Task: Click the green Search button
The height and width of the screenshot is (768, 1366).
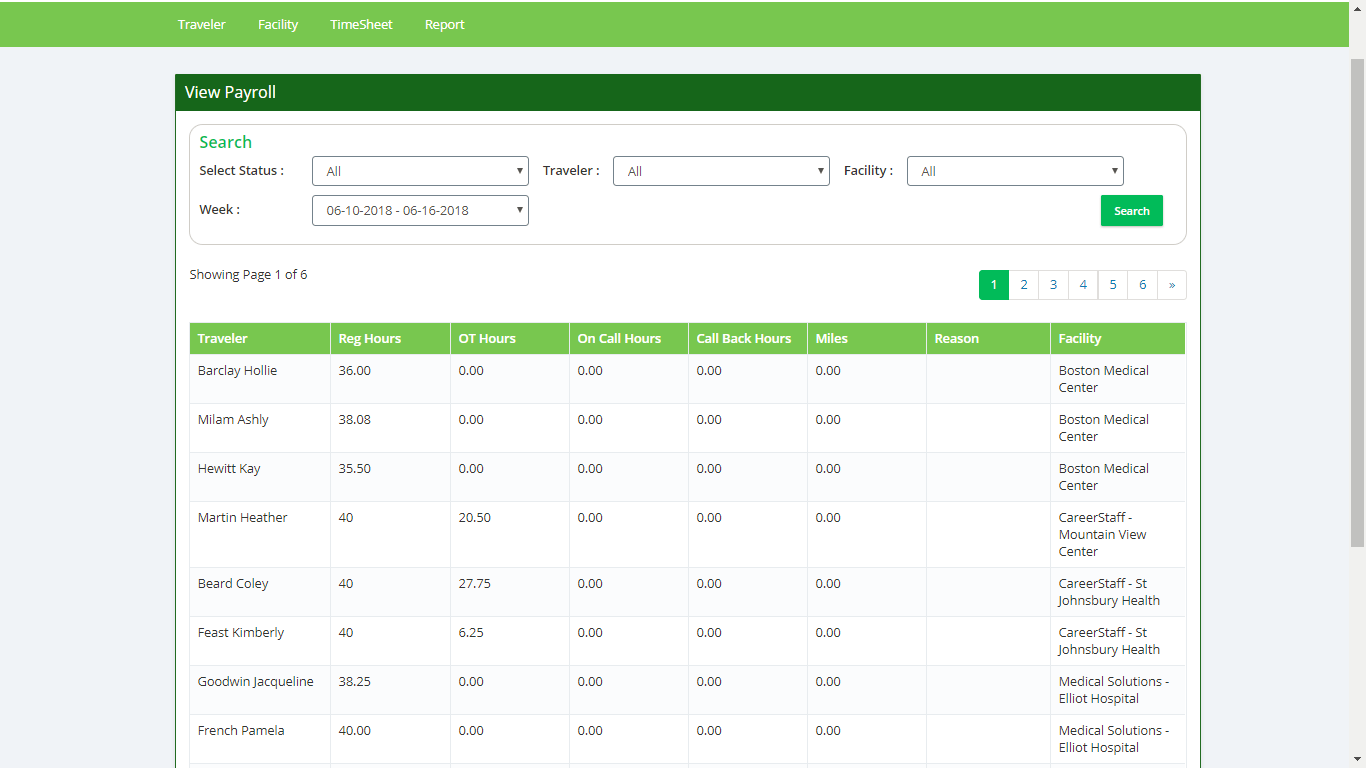Action: click(1131, 211)
